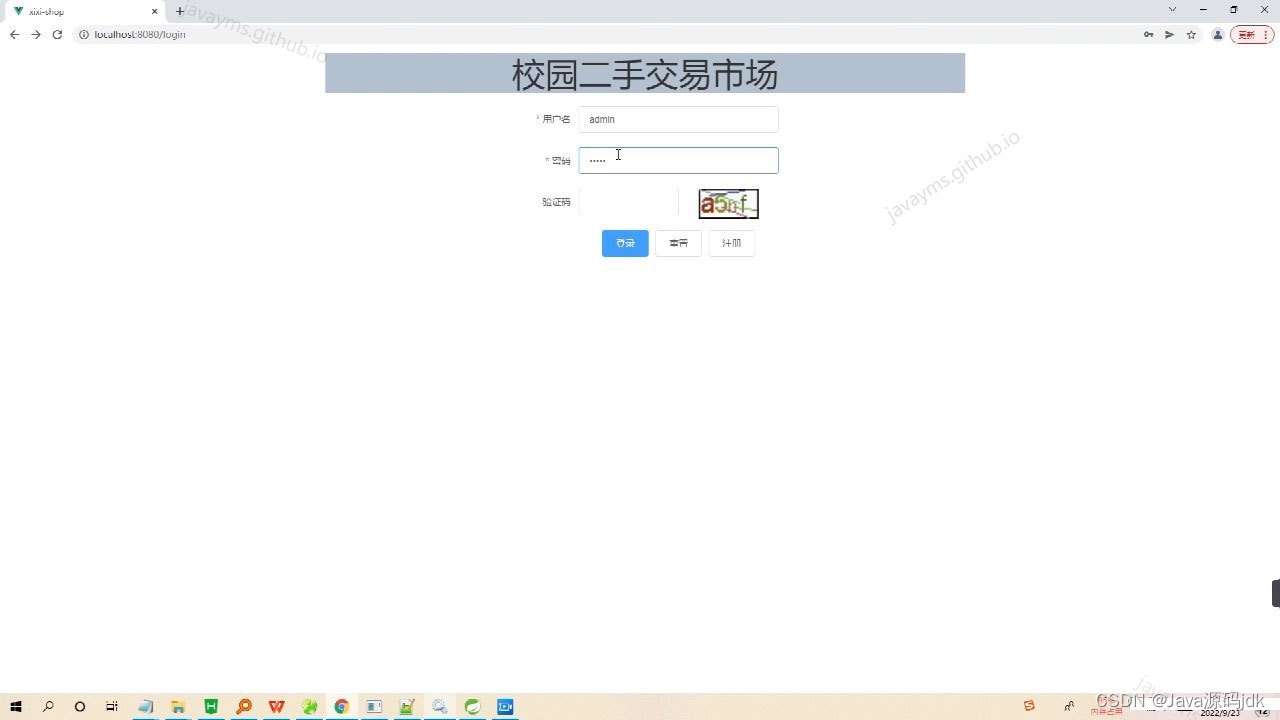Open the Chrome profile avatar
The height and width of the screenshot is (720, 1280).
pyautogui.click(x=1217, y=34)
